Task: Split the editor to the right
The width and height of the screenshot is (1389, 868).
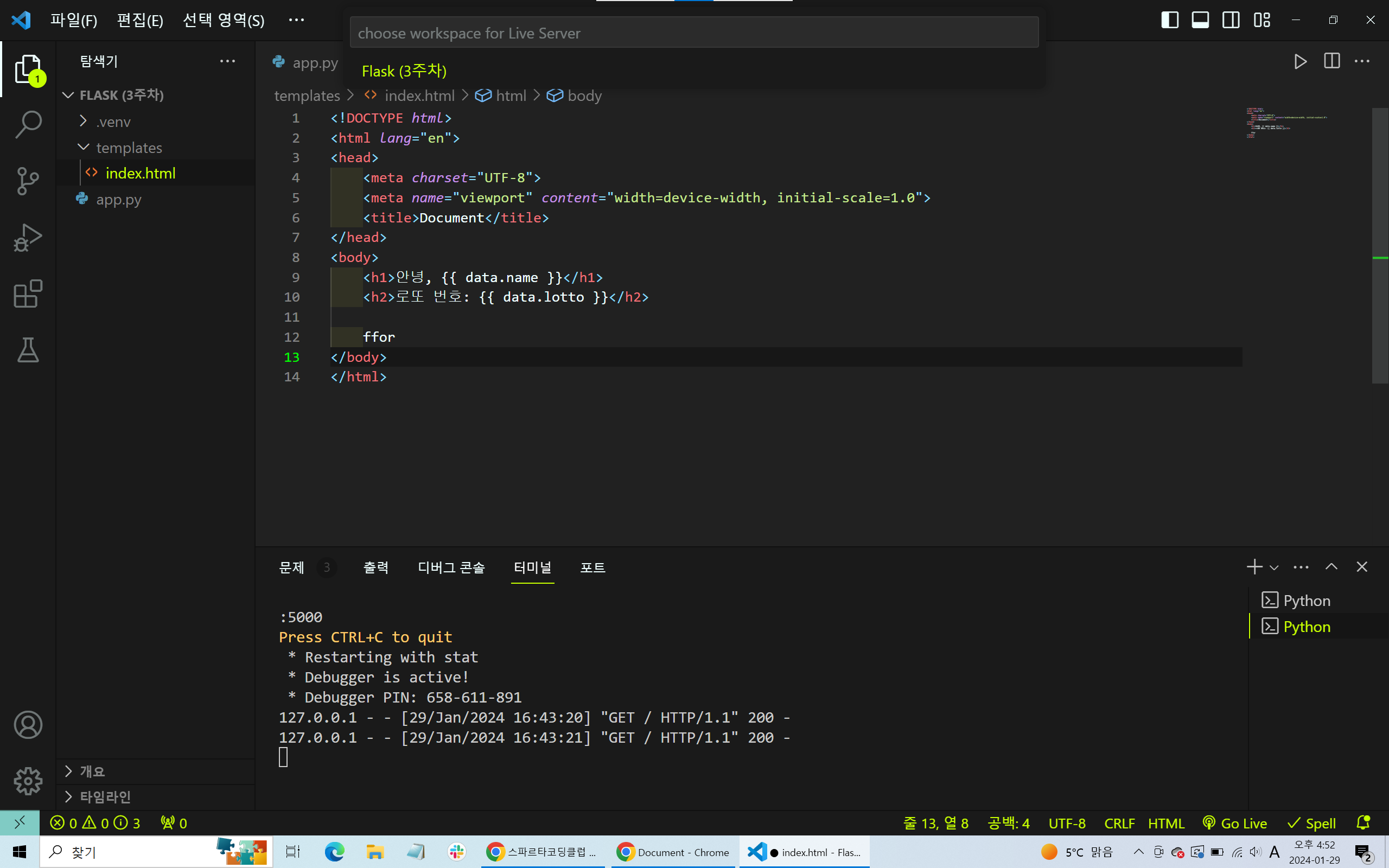Action: click(x=1331, y=61)
